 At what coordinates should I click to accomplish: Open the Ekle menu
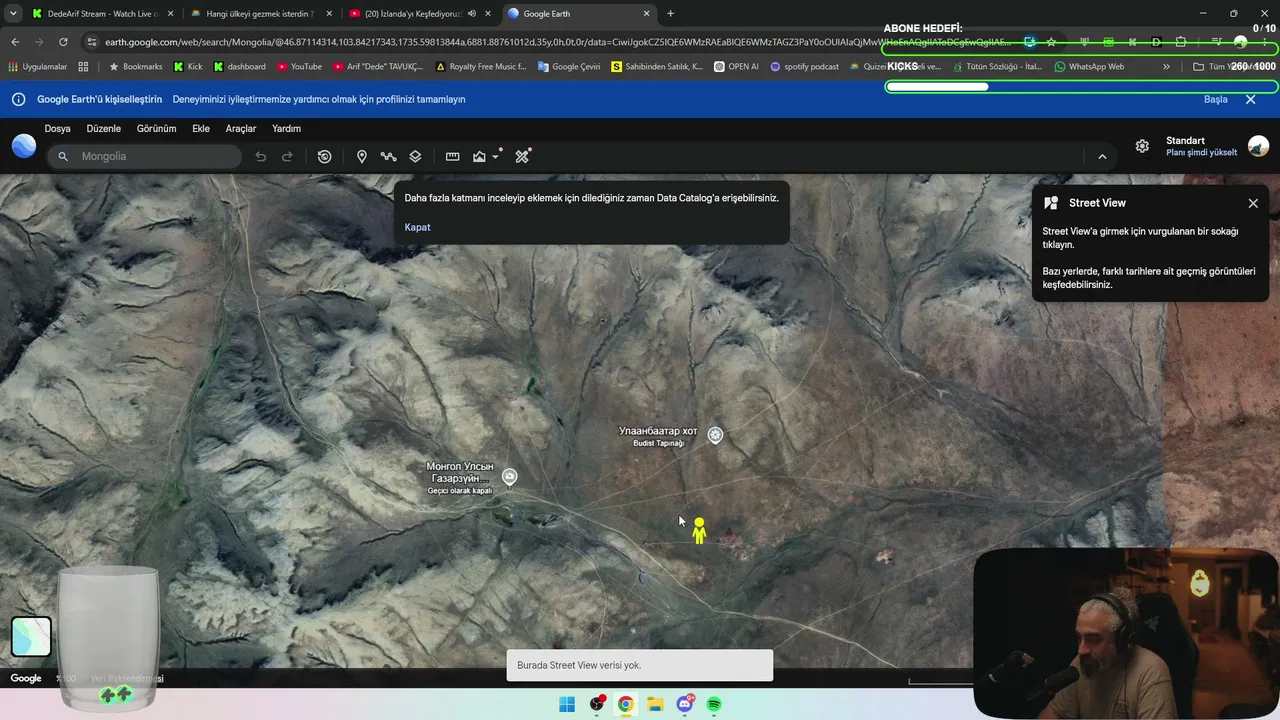(201, 128)
